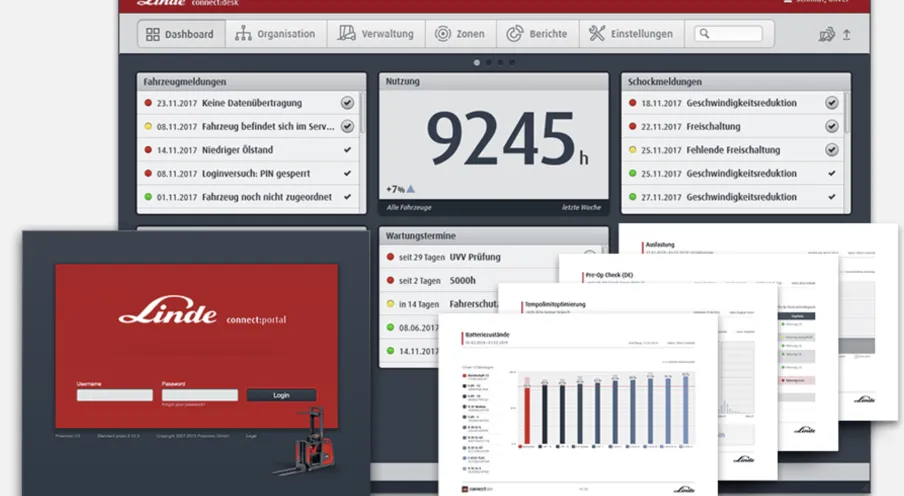Click the Login button in portal window
Screen dimensions: 904x496
coord(281,395)
